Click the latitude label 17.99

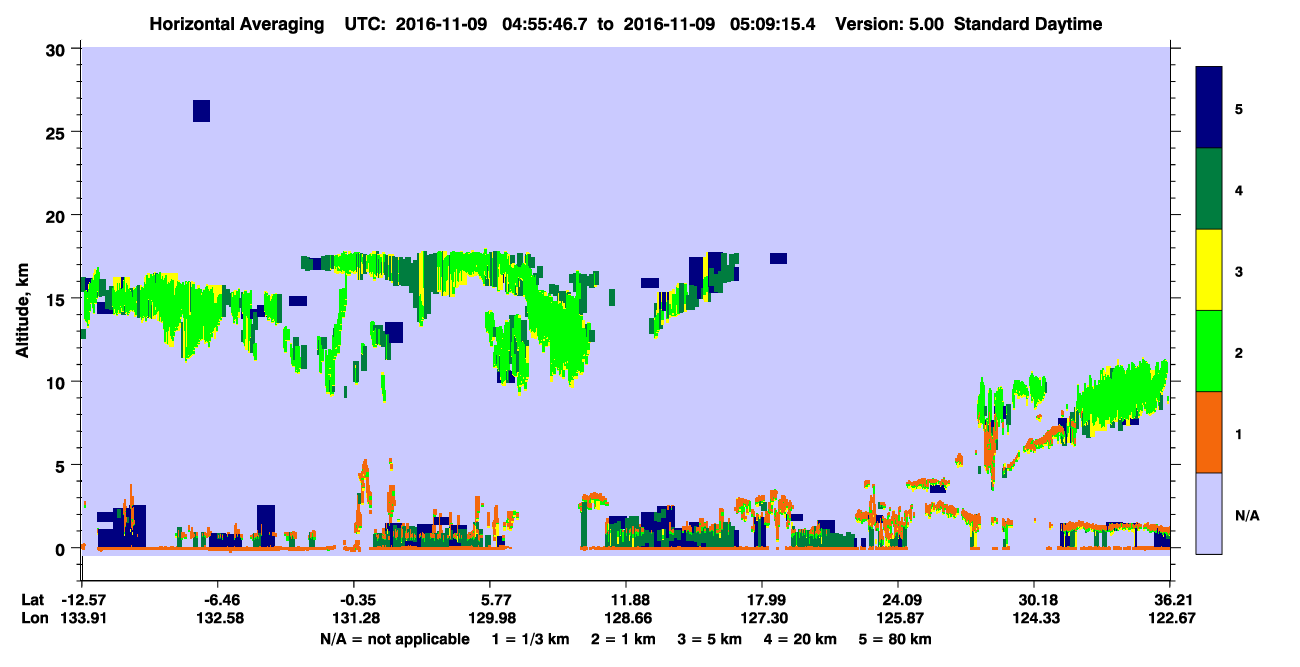click(x=762, y=600)
